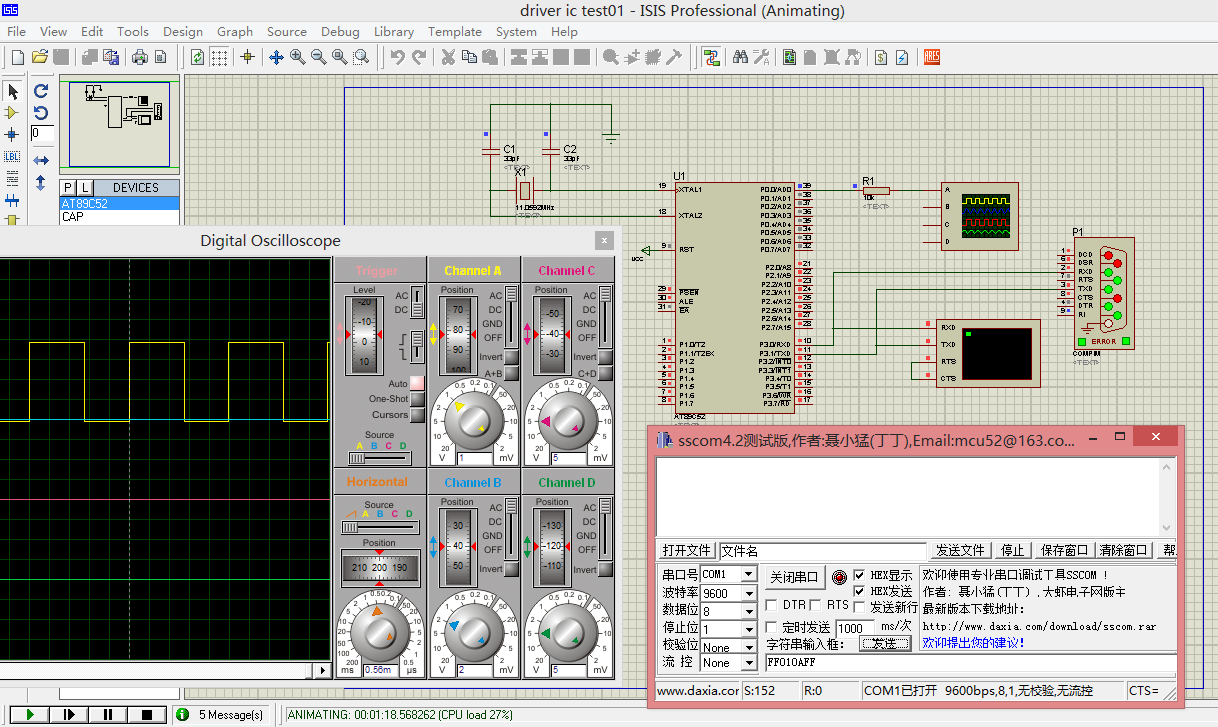The height and width of the screenshot is (727, 1218).
Task: Zoom in using magnifier plus
Action: point(298,57)
